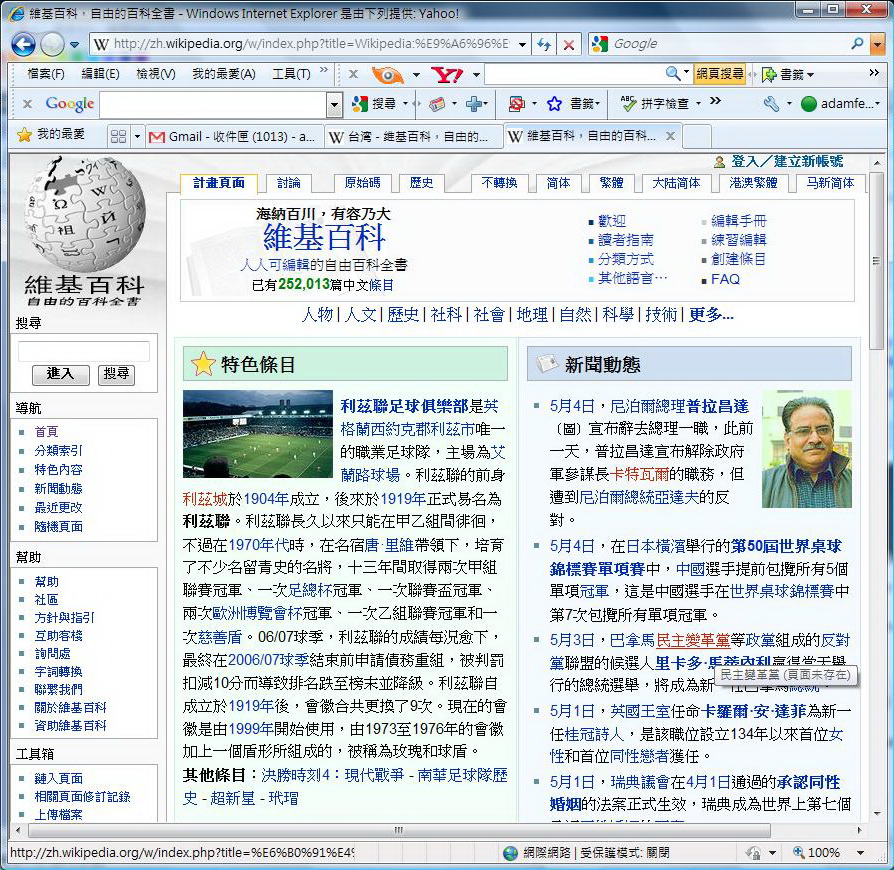Viewport: 894px width, 870px height.
Task: Switch to the Gmail 收件匣 tab
Action: pyautogui.click(x=234, y=137)
